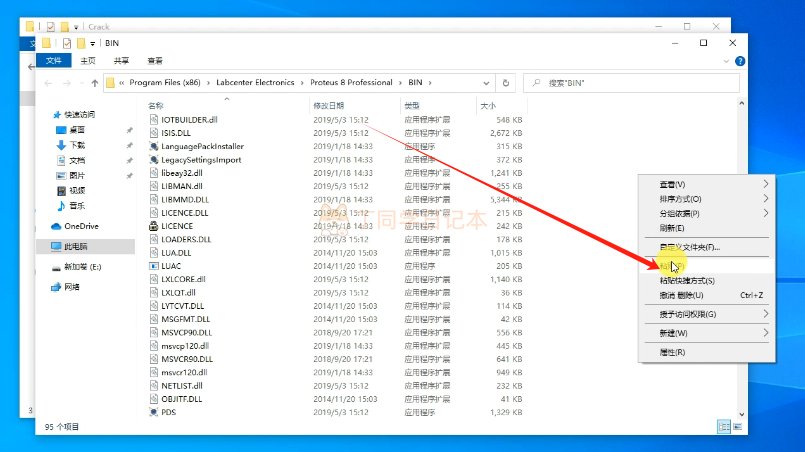The width and height of the screenshot is (805, 452).
Task: Switch to details view in status bar
Action: (723, 427)
